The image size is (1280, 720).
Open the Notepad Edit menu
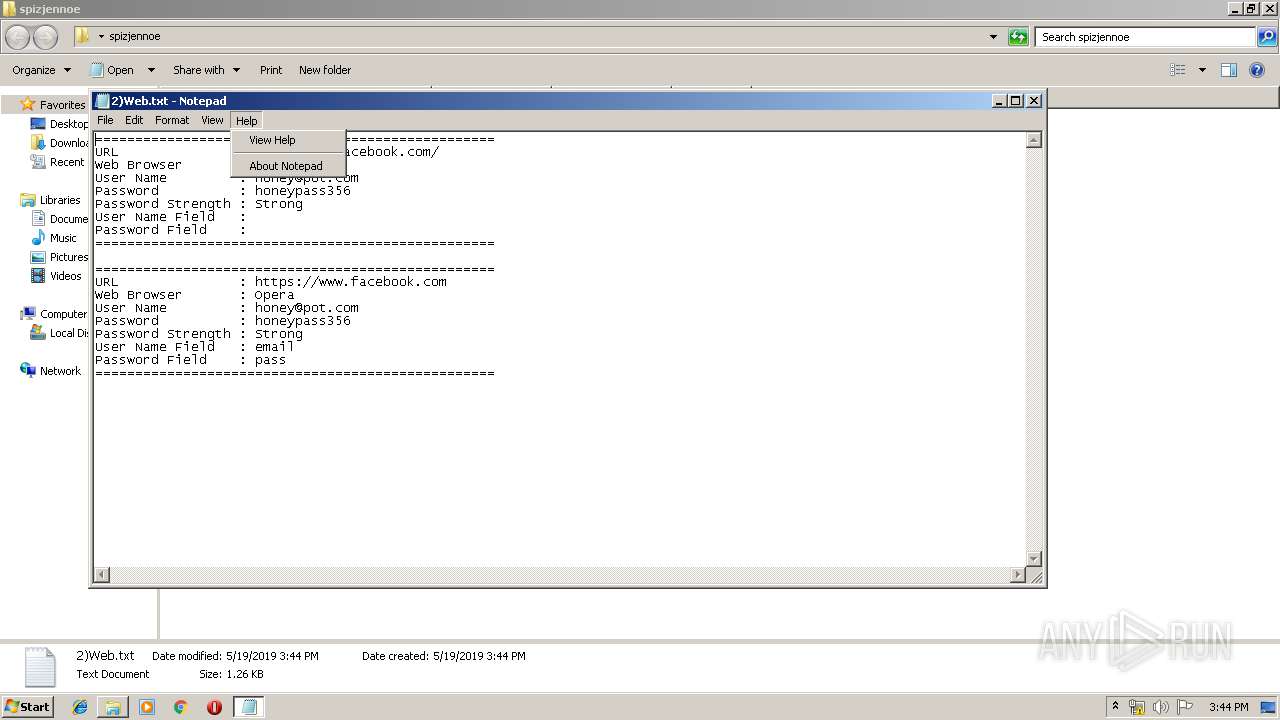click(134, 120)
